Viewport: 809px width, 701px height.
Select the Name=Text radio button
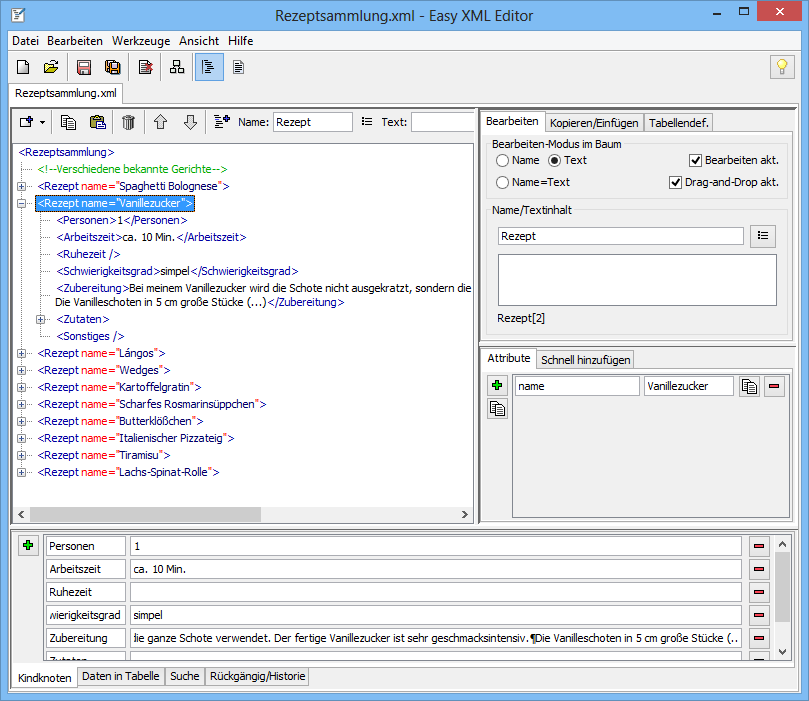pyautogui.click(x=503, y=182)
